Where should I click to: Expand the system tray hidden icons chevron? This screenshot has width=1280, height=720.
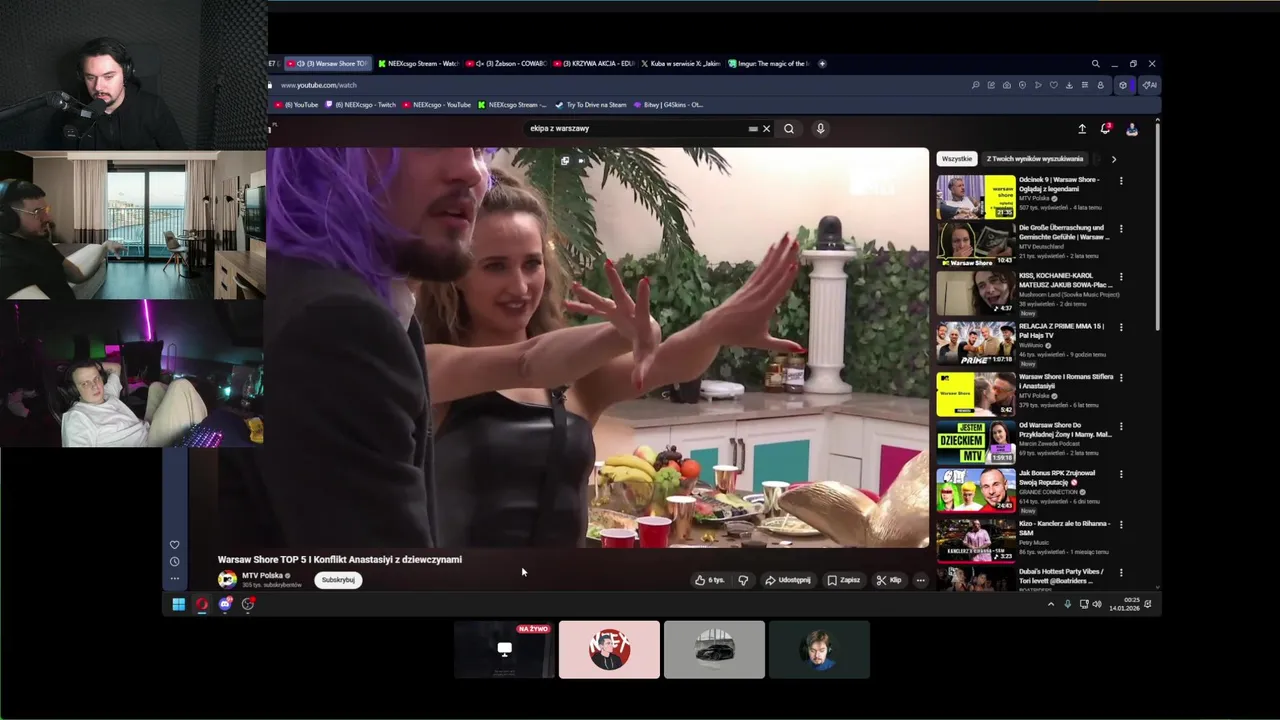tap(1050, 604)
